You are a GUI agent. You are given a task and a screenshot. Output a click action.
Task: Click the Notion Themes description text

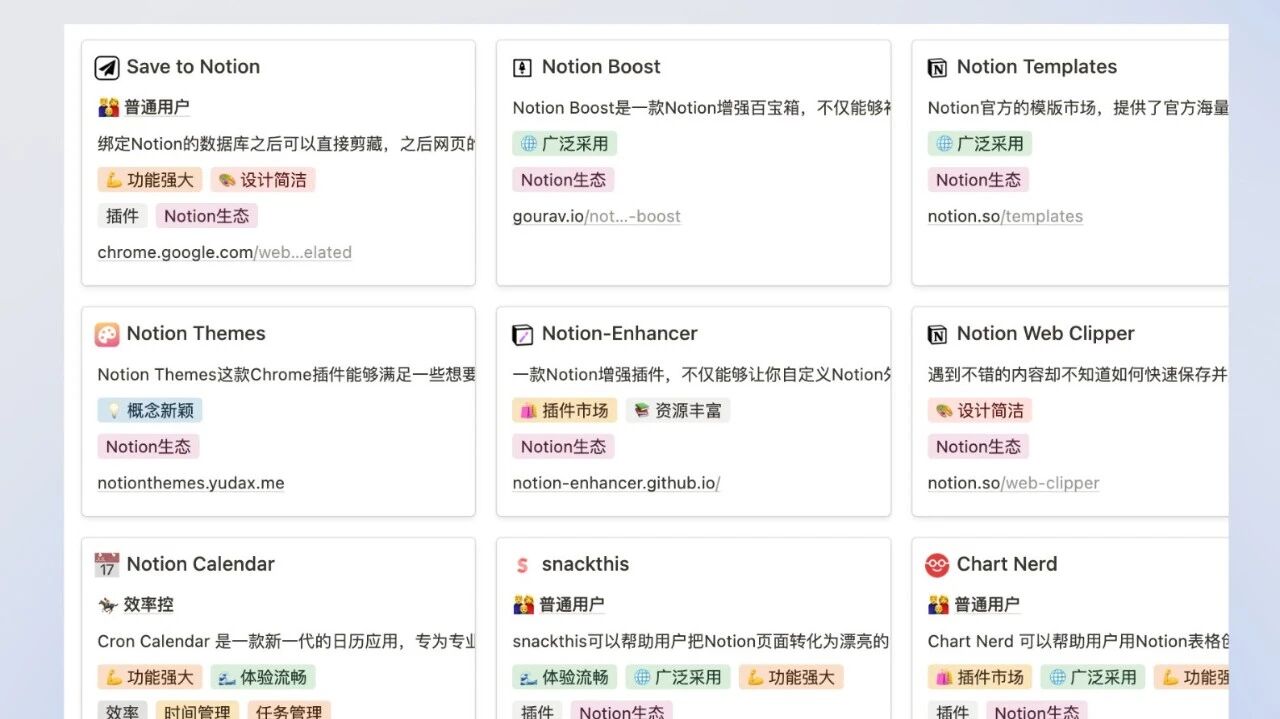click(287, 374)
